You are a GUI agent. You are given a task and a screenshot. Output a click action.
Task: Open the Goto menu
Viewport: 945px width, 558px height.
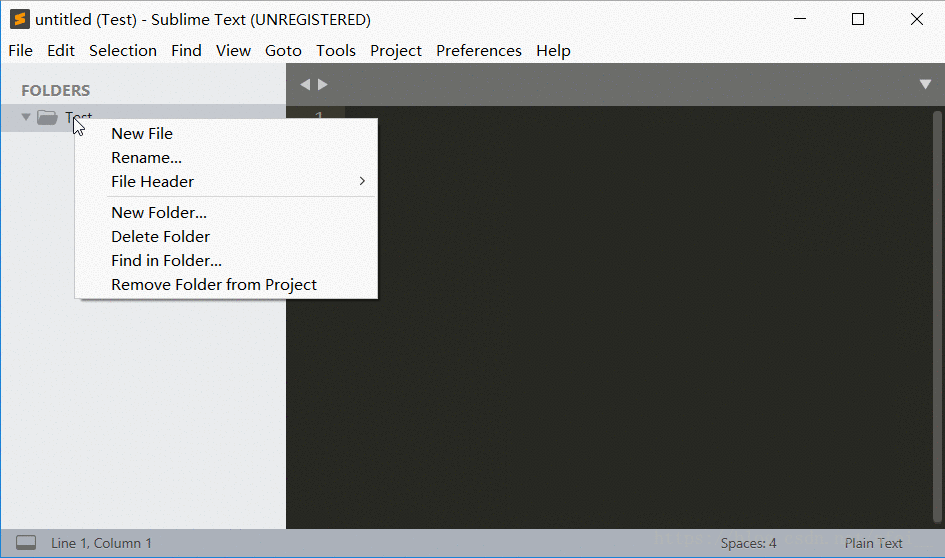283,51
